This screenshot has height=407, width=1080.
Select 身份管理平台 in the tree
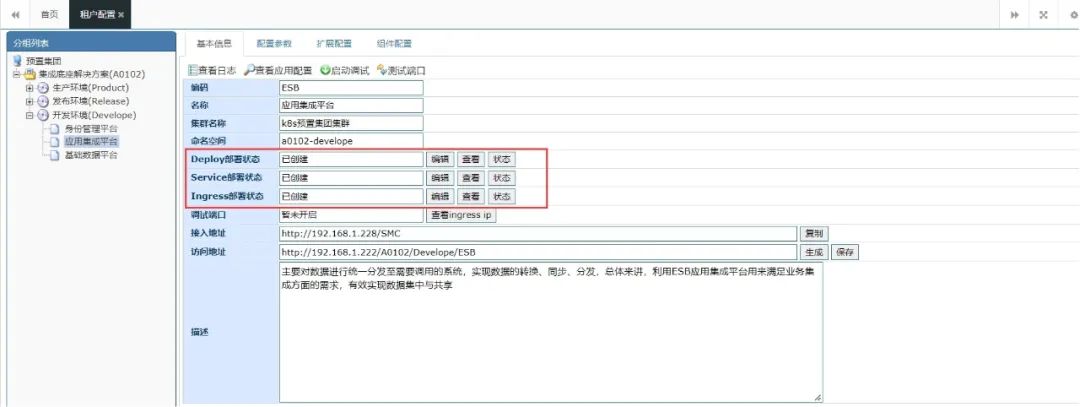coord(91,129)
